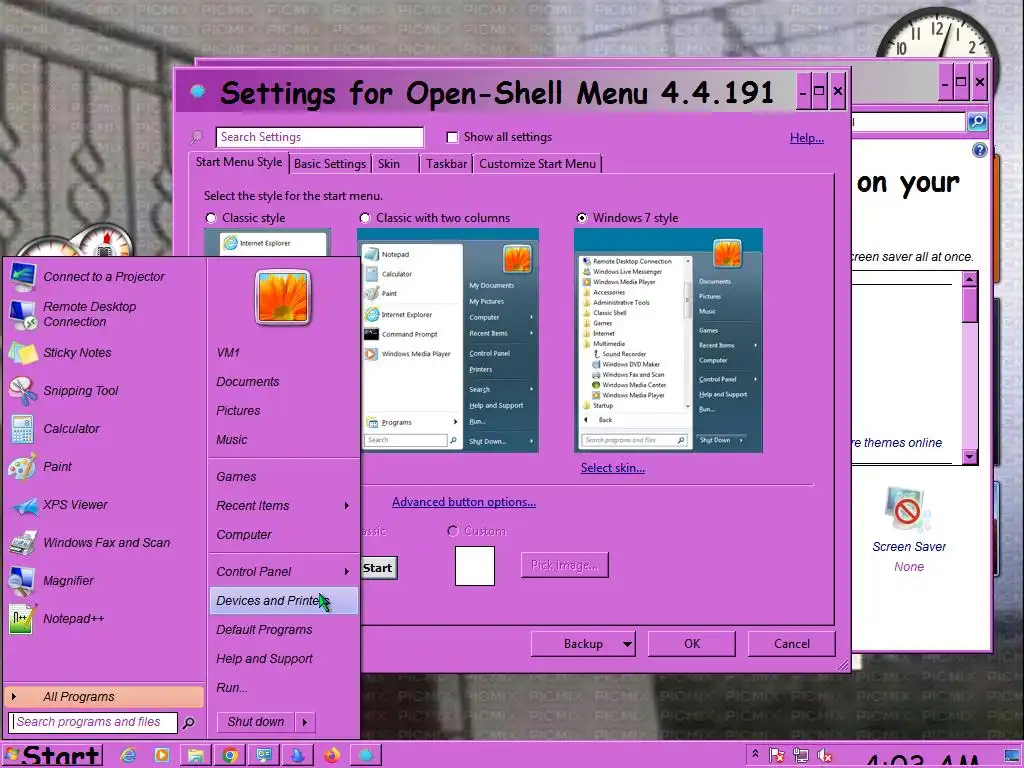Click scrollbar down arrow in Personalization window
This screenshot has height=768, width=1024.
point(970,457)
